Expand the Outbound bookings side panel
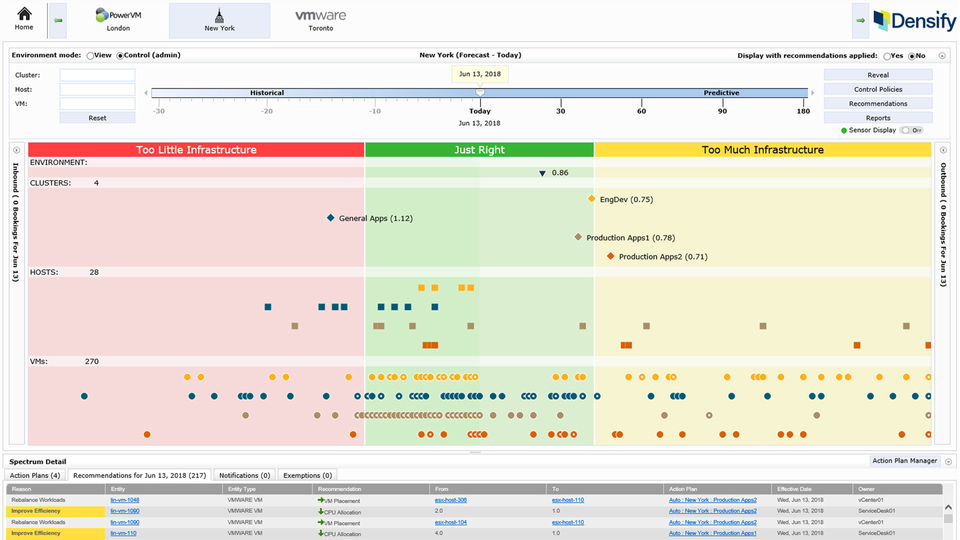This screenshot has width=960, height=540. point(943,150)
